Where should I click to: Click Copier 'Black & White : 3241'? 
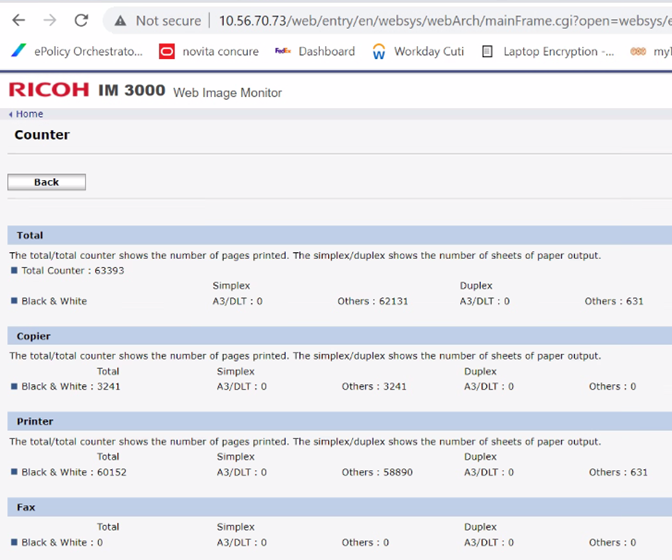pyautogui.click(x=71, y=386)
